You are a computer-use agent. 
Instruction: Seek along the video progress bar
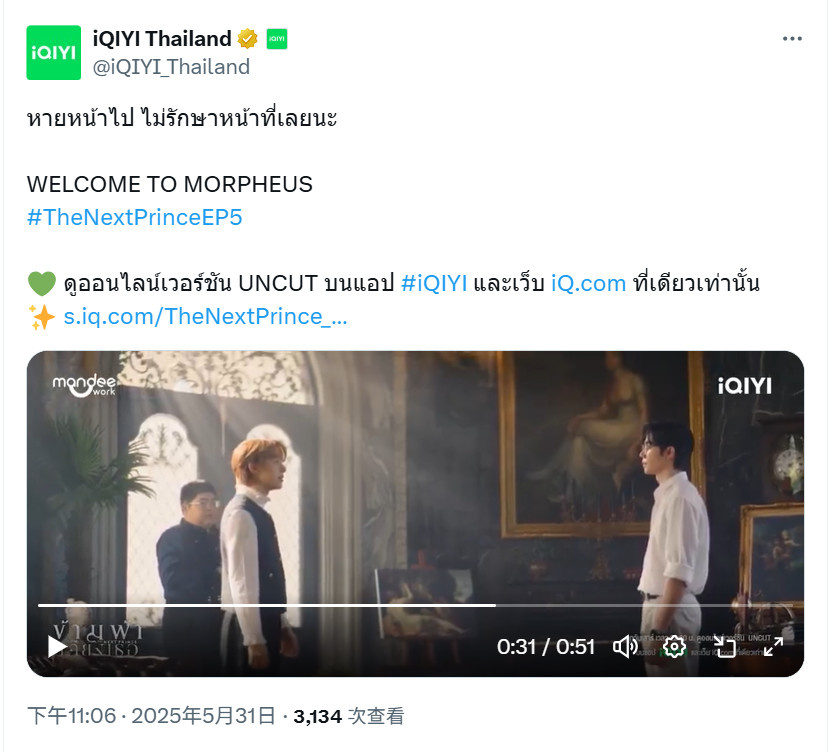coord(415,606)
